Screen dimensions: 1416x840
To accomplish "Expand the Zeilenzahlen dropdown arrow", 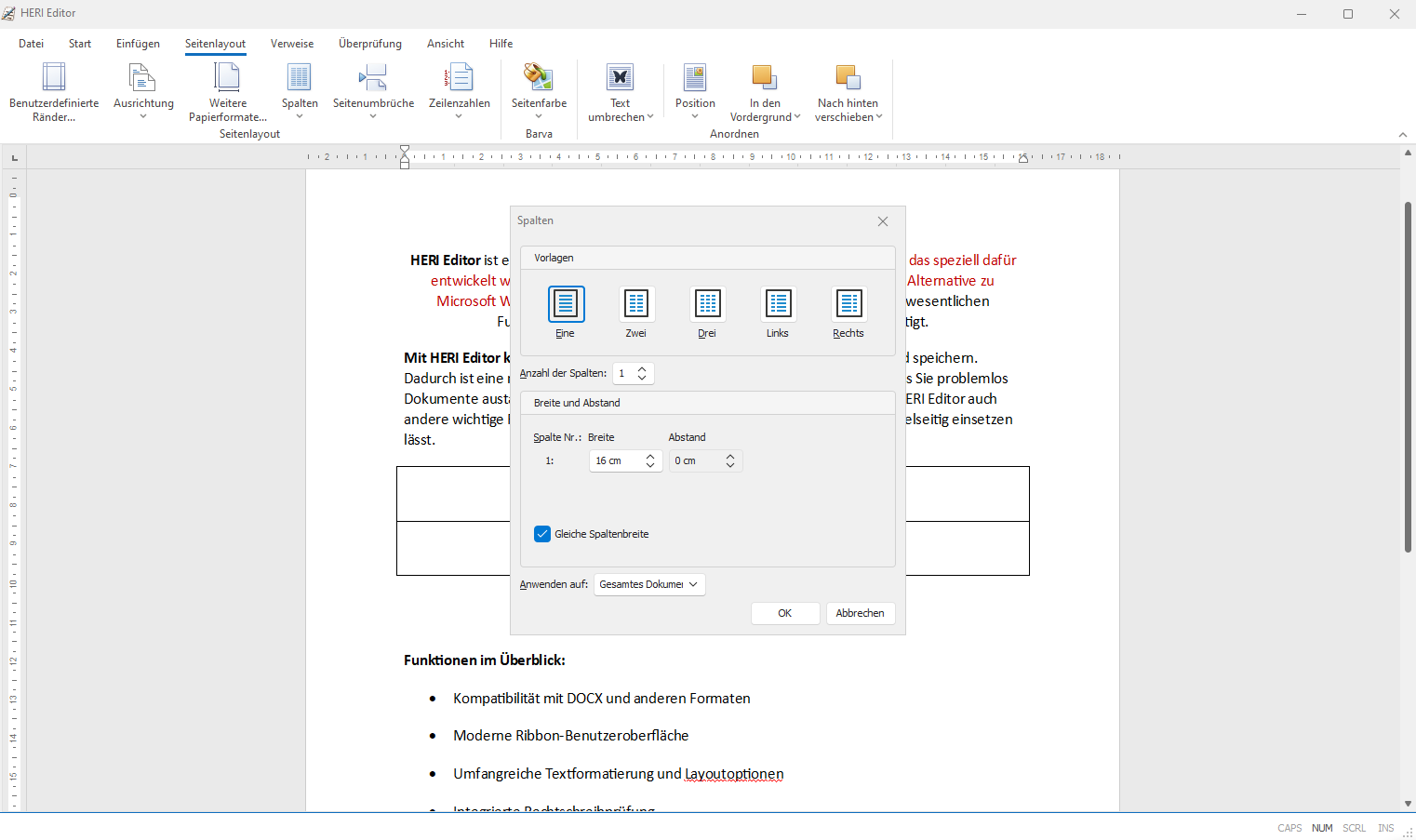I will 459,117.
